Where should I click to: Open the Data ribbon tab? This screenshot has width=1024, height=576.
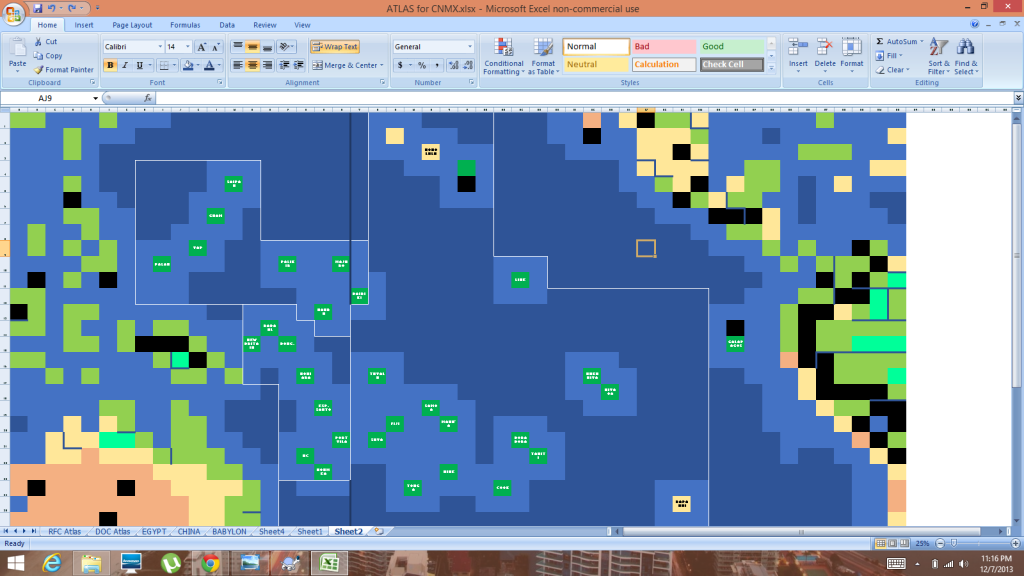tap(227, 25)
